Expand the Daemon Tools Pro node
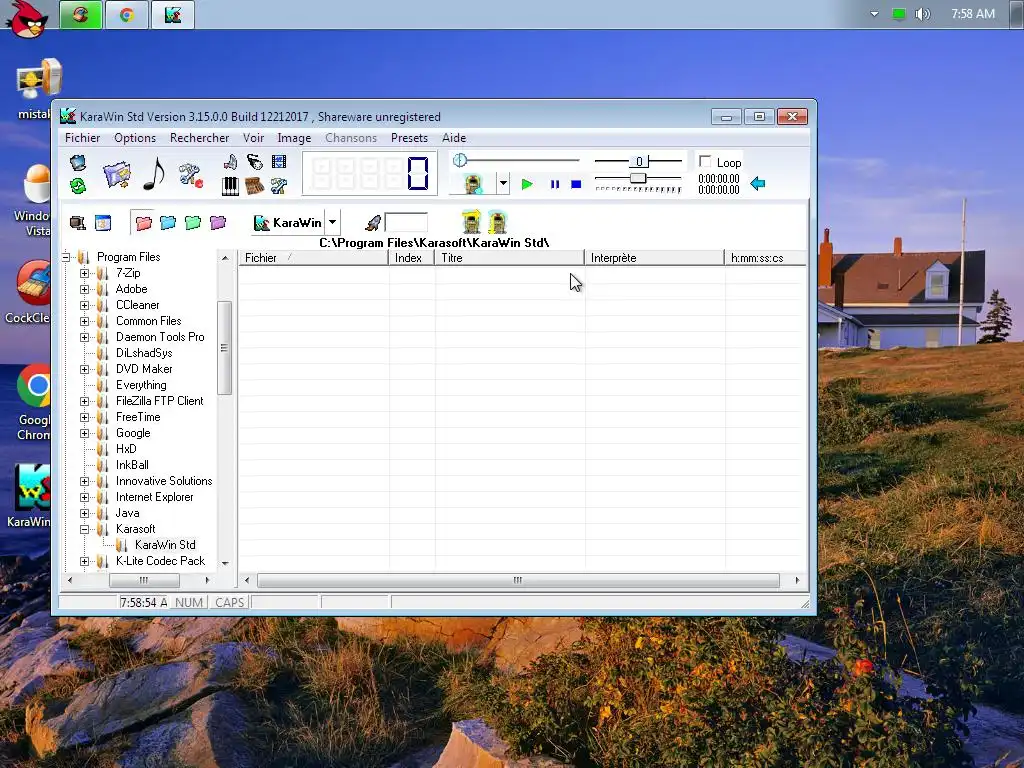This screenshot has width=1024, height=768. [x=84, y=337]
